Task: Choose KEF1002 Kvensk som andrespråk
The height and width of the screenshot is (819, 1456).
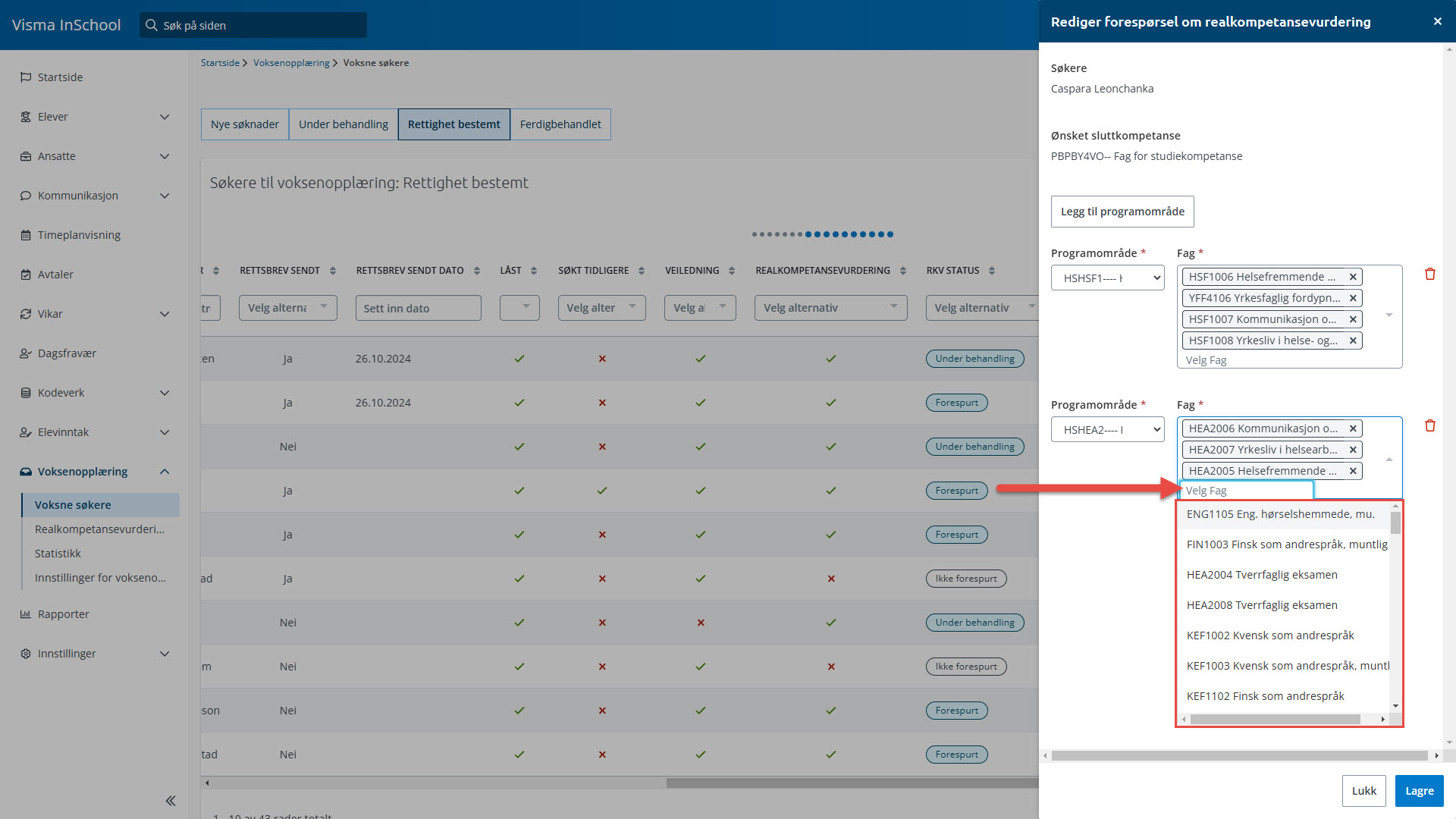Action: click(1283, 635)
